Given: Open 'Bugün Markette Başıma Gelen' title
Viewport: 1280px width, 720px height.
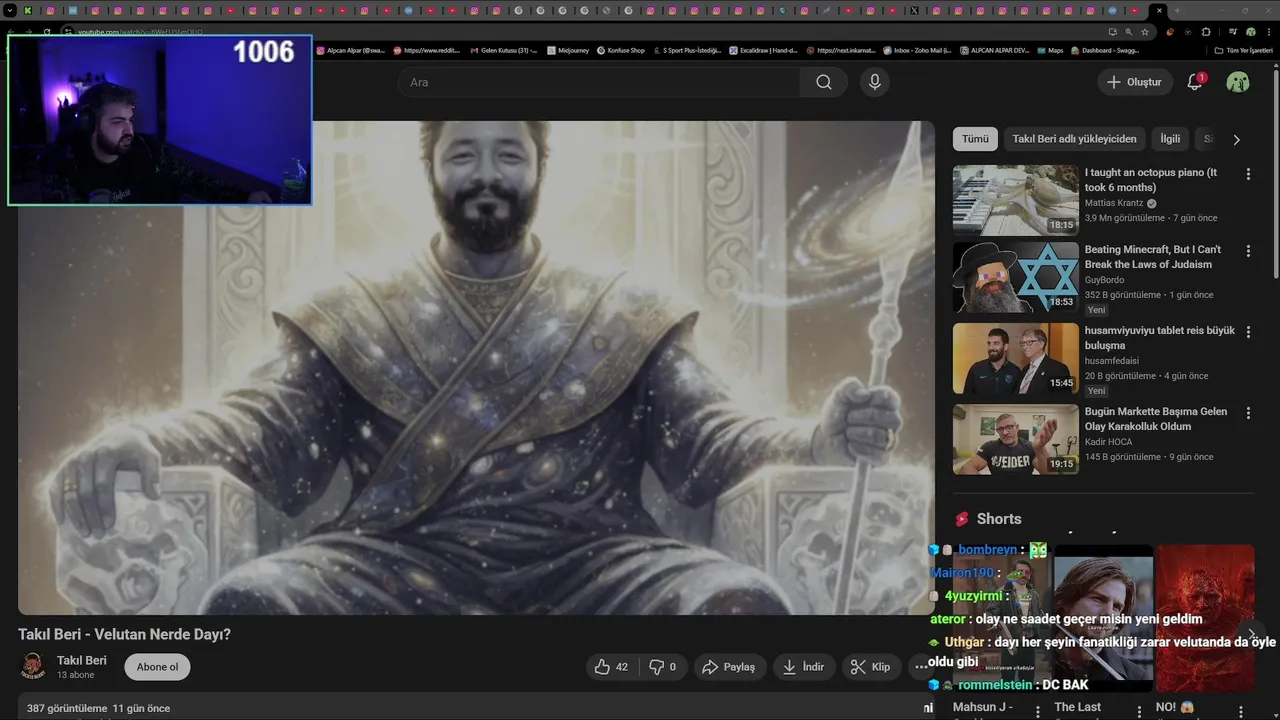Looking at the screenshot, I should pos(1156,419).
